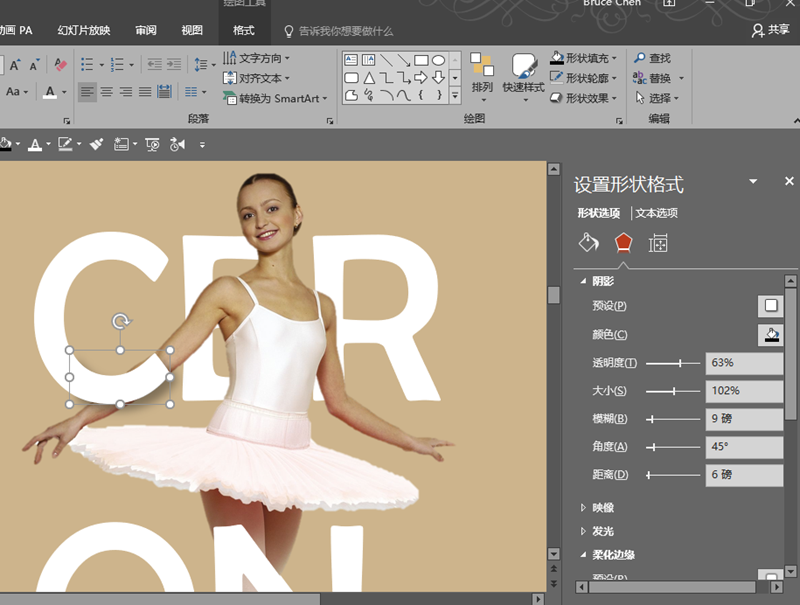Image resolution: width=800 pixels, height=605 pixels.
Task: Click the numbered list icon
Action: (117, 64)
